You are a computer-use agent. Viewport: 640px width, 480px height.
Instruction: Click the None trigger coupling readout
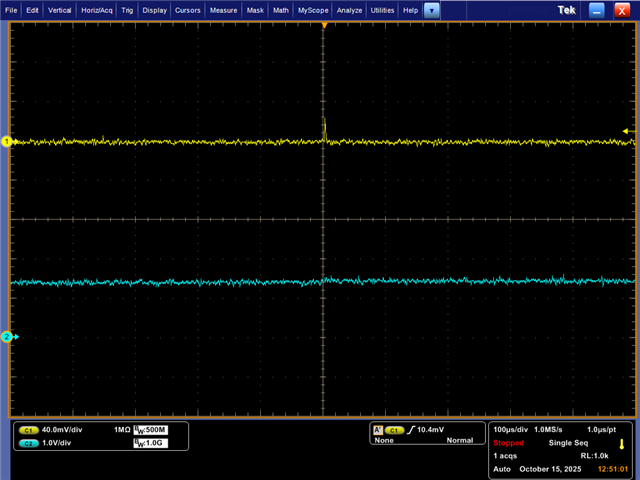(384, 440)
